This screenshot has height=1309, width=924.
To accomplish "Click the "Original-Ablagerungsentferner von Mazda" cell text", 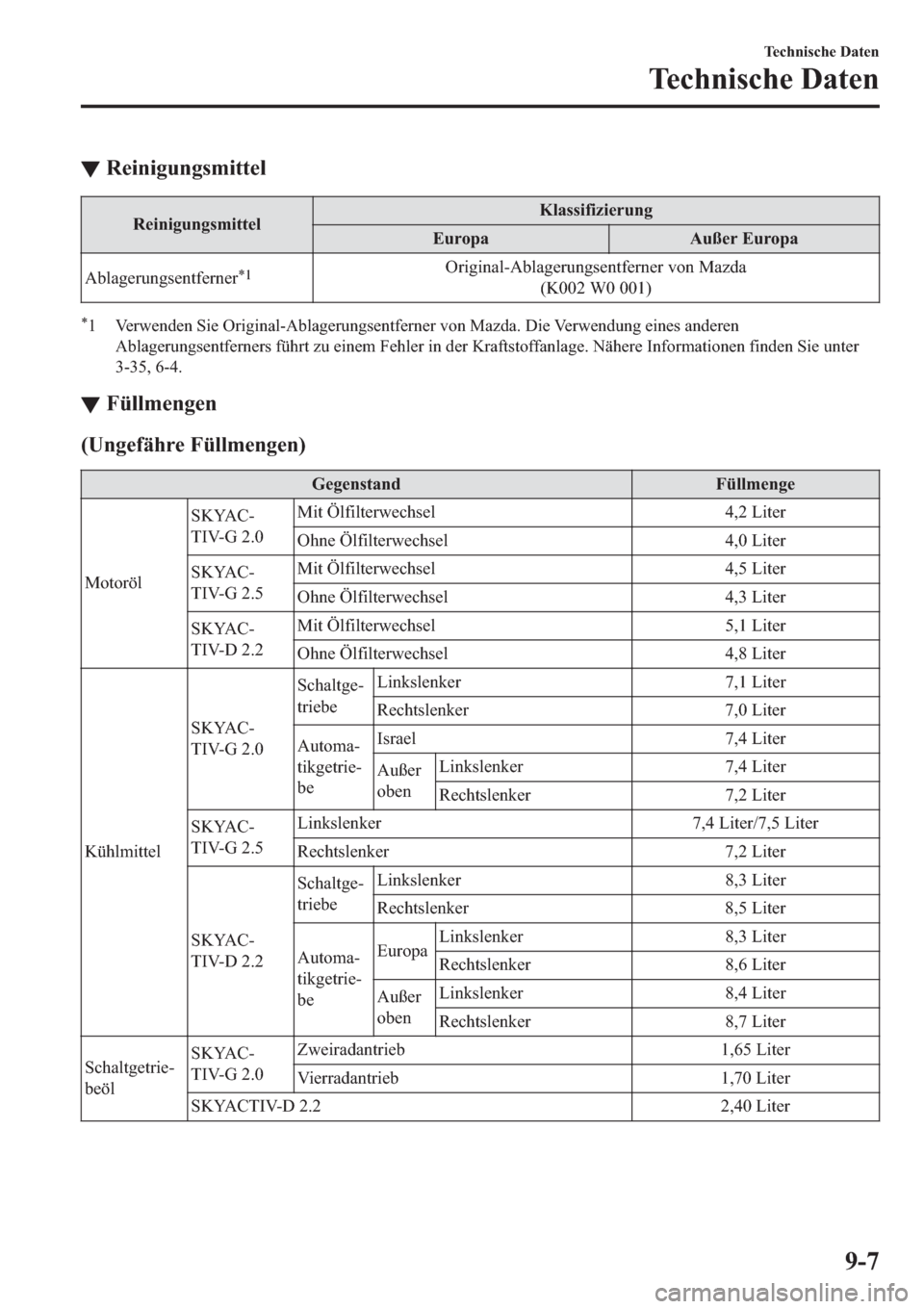I will coord(596,268).
